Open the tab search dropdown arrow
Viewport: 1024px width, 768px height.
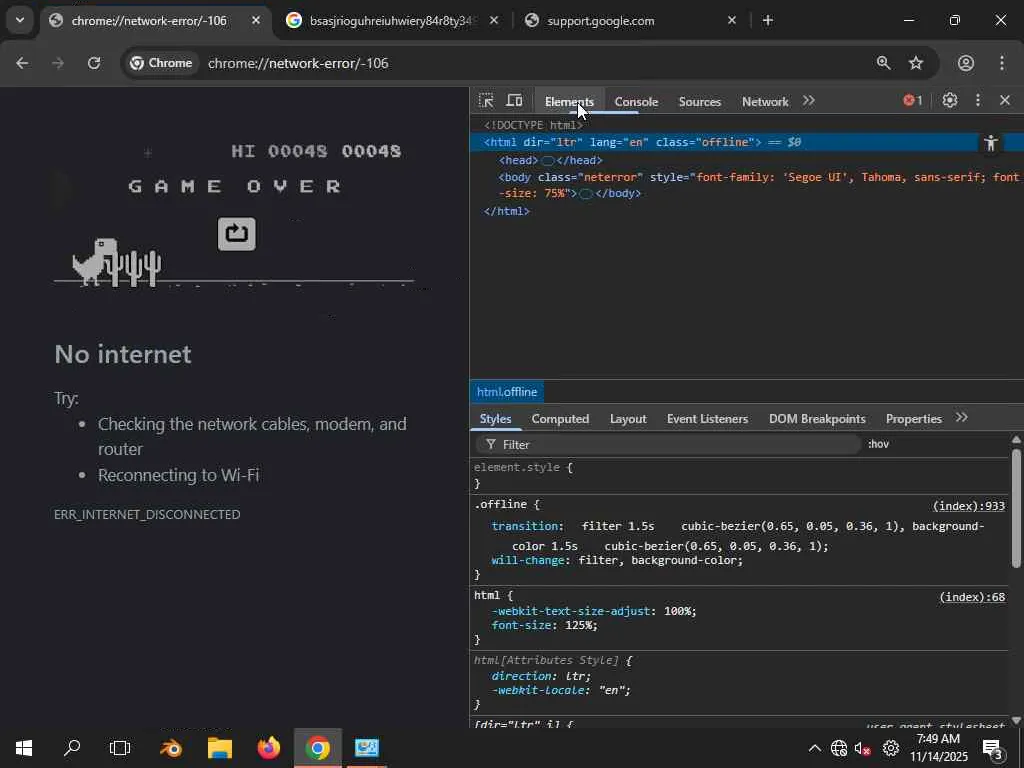pos(20,20)
